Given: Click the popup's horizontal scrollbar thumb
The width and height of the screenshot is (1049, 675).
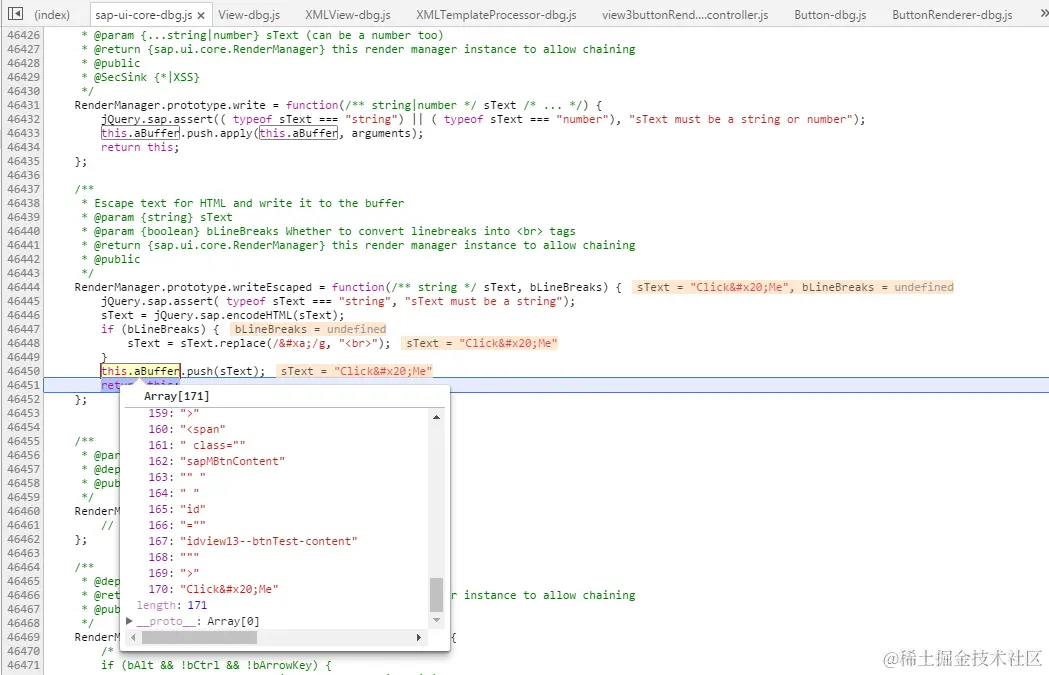Looking at the screenshot, I should click(x=199, y=638).
